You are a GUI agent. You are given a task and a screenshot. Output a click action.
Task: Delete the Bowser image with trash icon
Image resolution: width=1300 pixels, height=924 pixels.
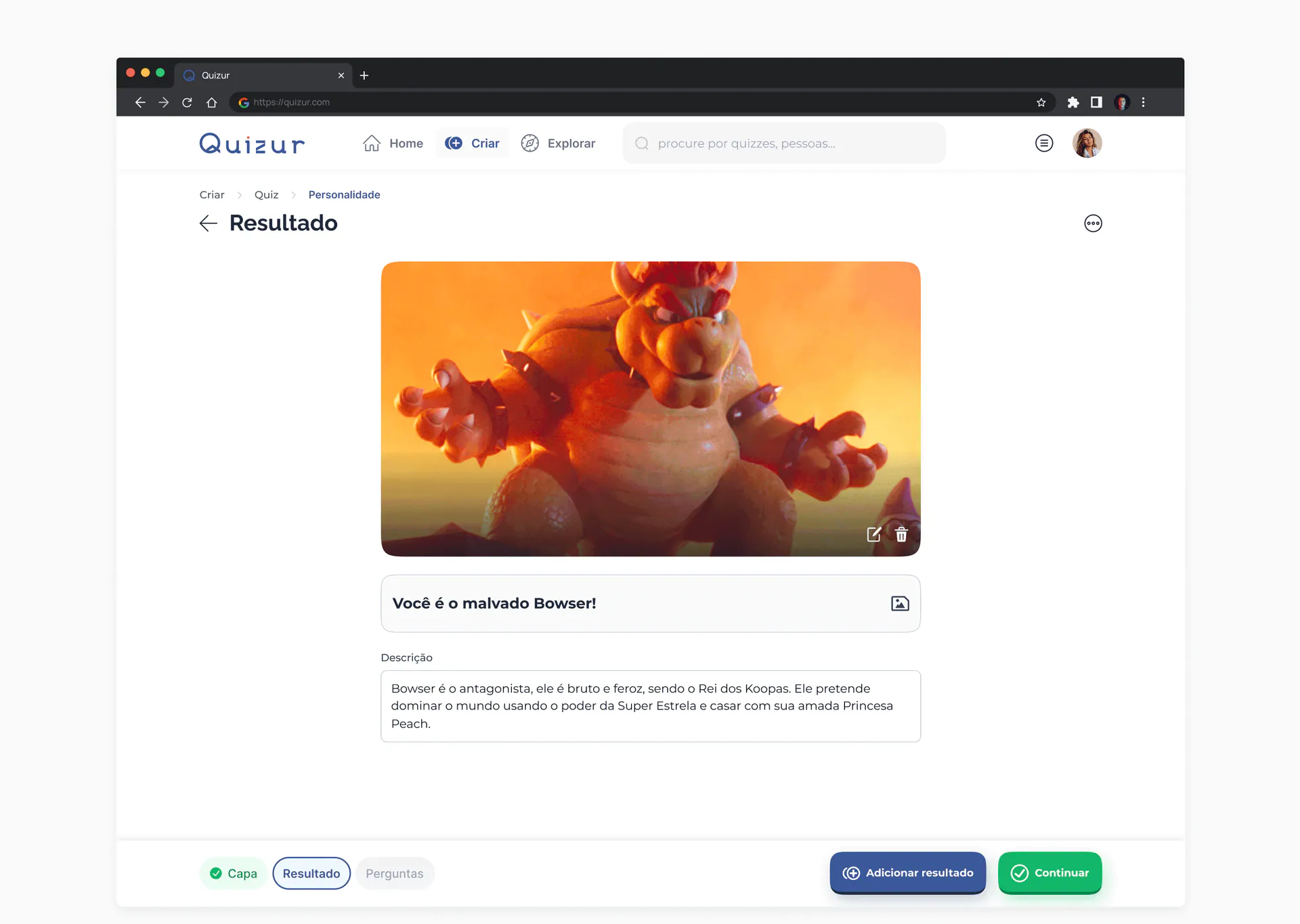(x=901, y=534)
